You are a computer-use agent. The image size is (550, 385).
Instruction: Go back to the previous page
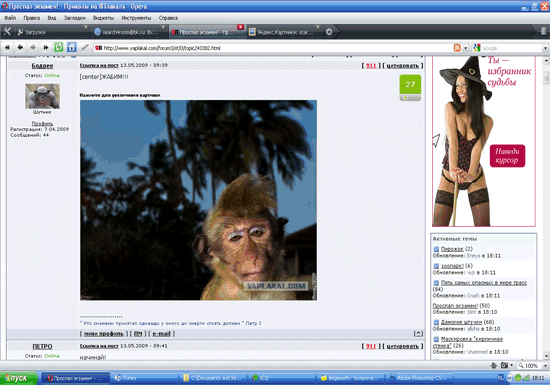coord(20,47)
